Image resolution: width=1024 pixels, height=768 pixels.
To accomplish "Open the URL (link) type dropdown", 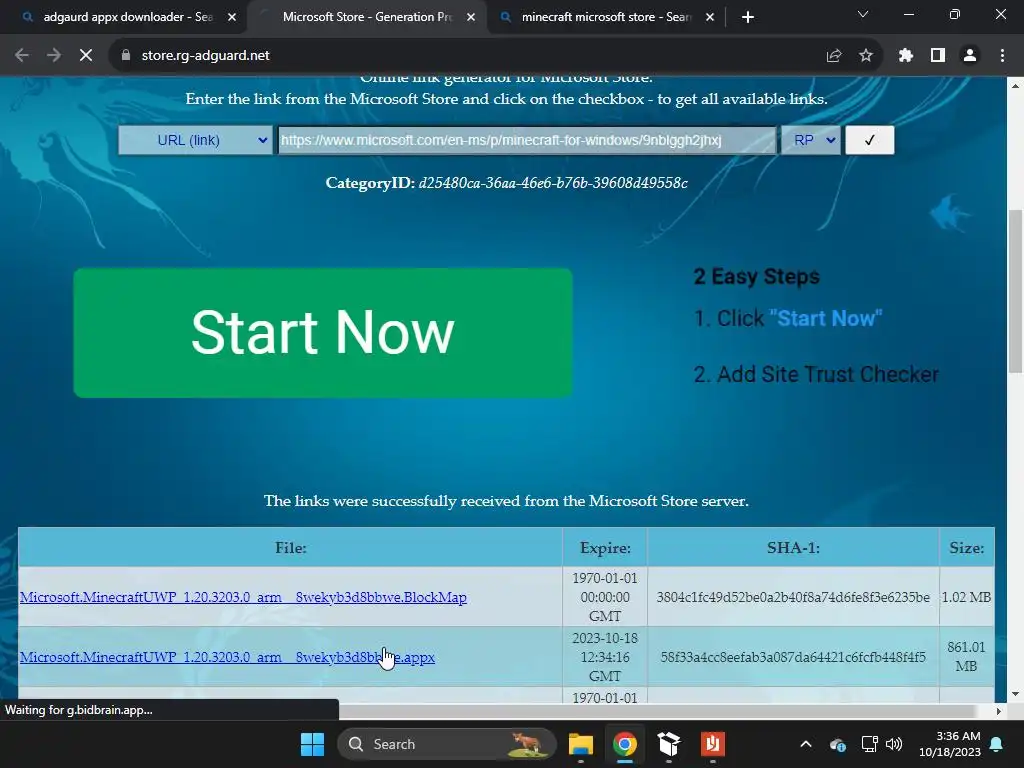I will [195, 140].
